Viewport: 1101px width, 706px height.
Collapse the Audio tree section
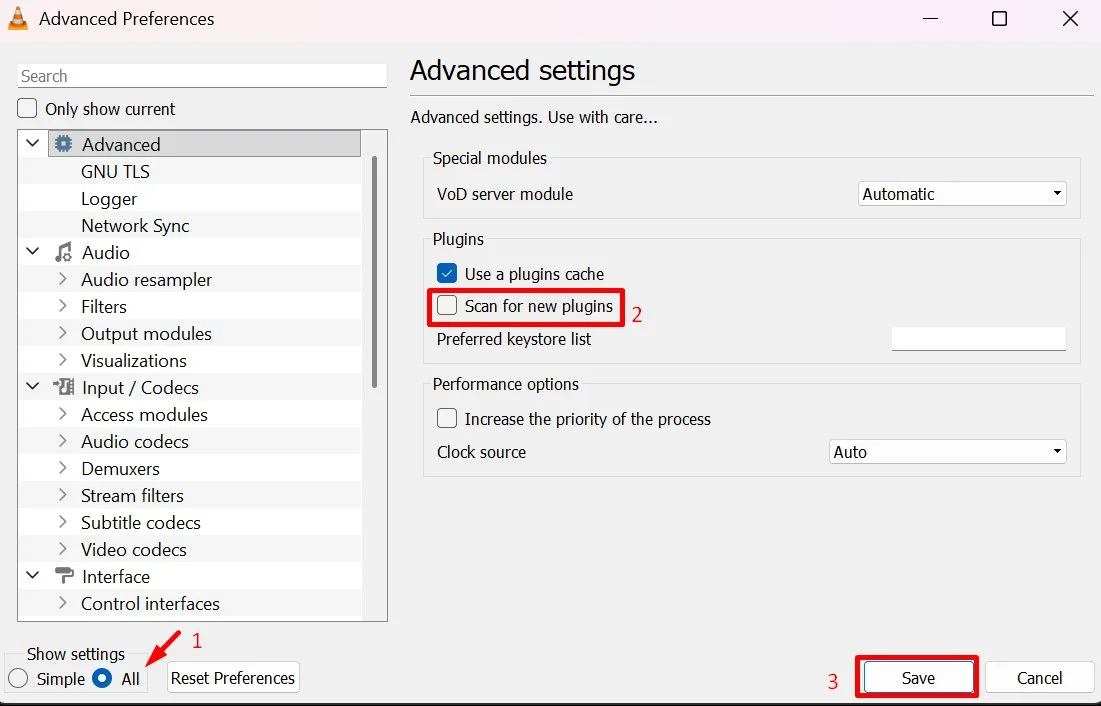[x=32, y=251]
